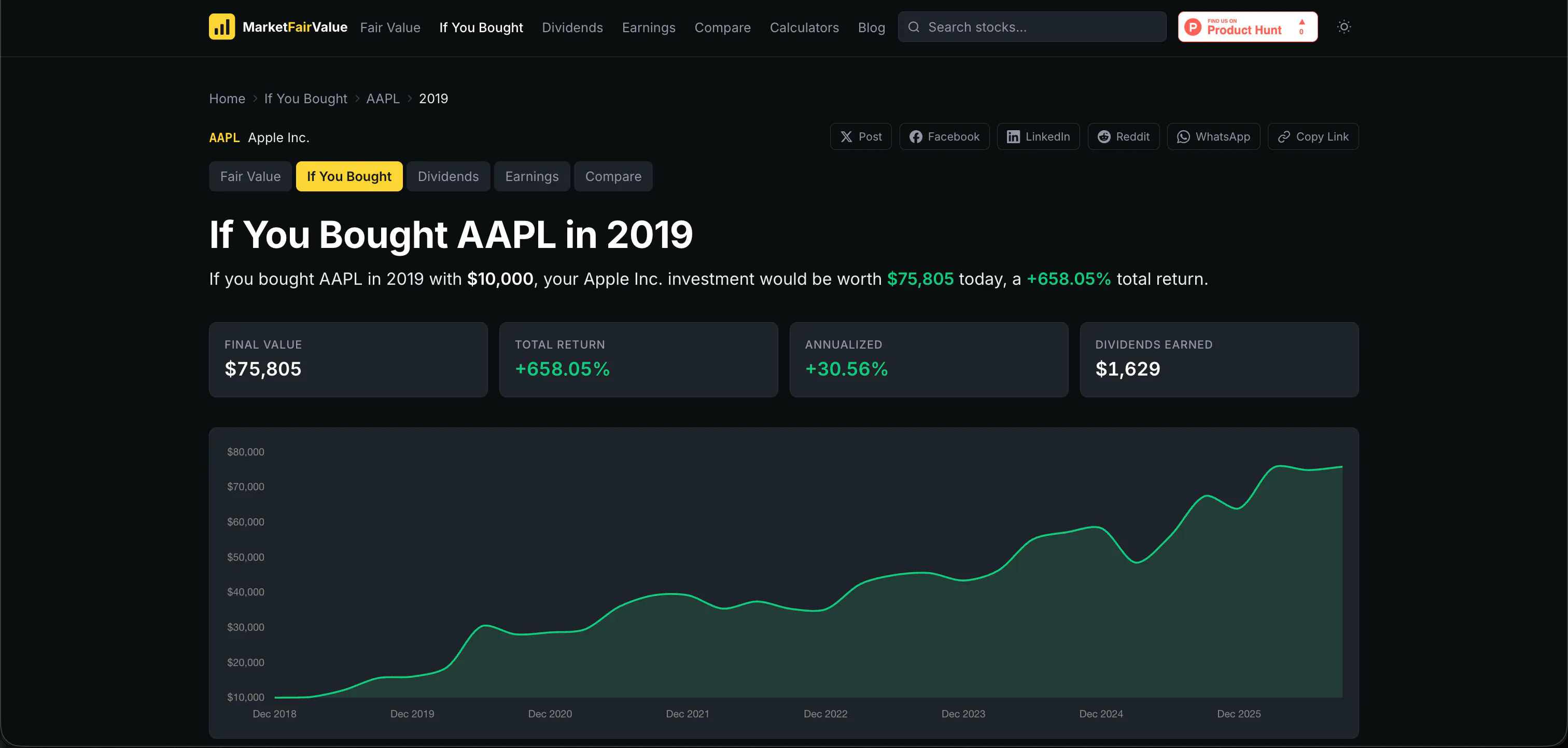Switch to the Earnings tab
Screen dimensions: 1568x748
(531, 176)
